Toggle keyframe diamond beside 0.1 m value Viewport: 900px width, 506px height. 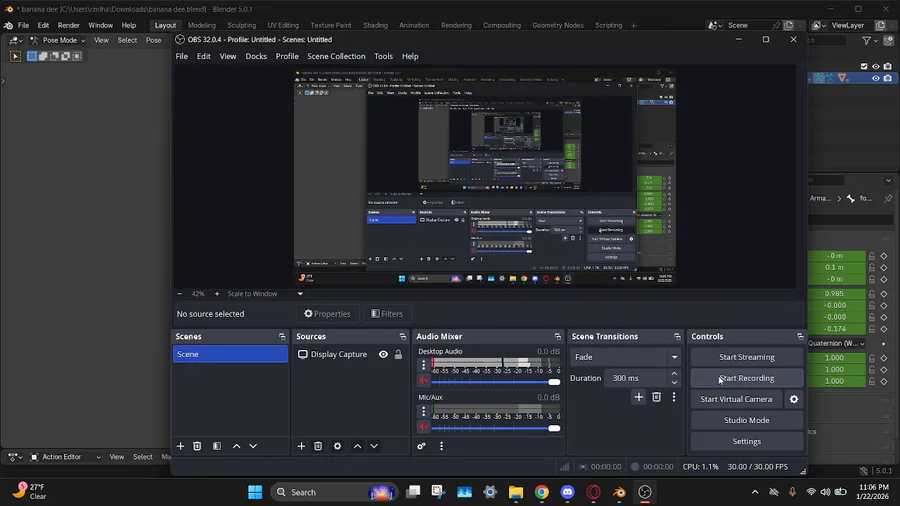884,267
